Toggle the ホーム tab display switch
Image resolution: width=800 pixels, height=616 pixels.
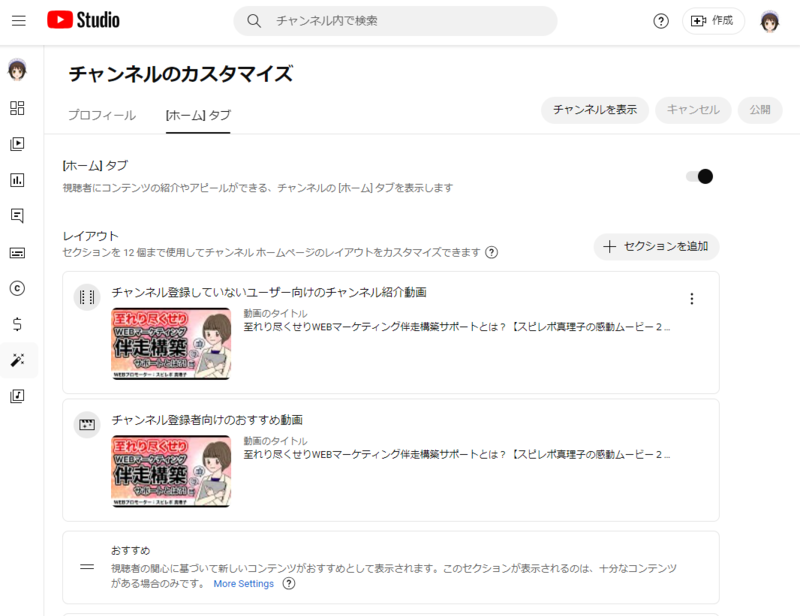click(x=699, y=177)
